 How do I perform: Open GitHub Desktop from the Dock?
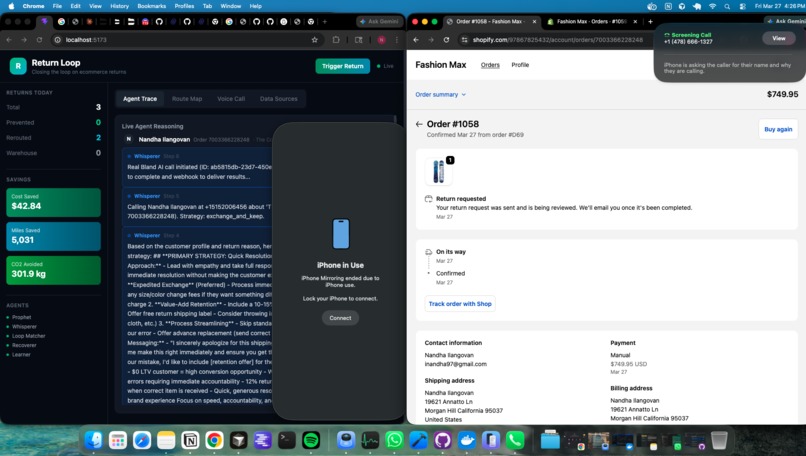(443, 440)
